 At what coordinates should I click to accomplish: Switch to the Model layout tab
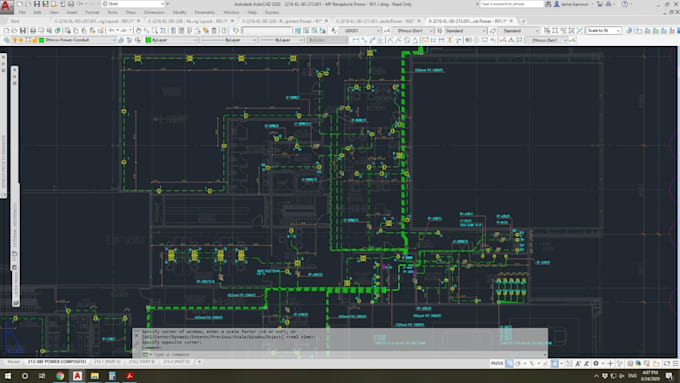click(13, 361)
